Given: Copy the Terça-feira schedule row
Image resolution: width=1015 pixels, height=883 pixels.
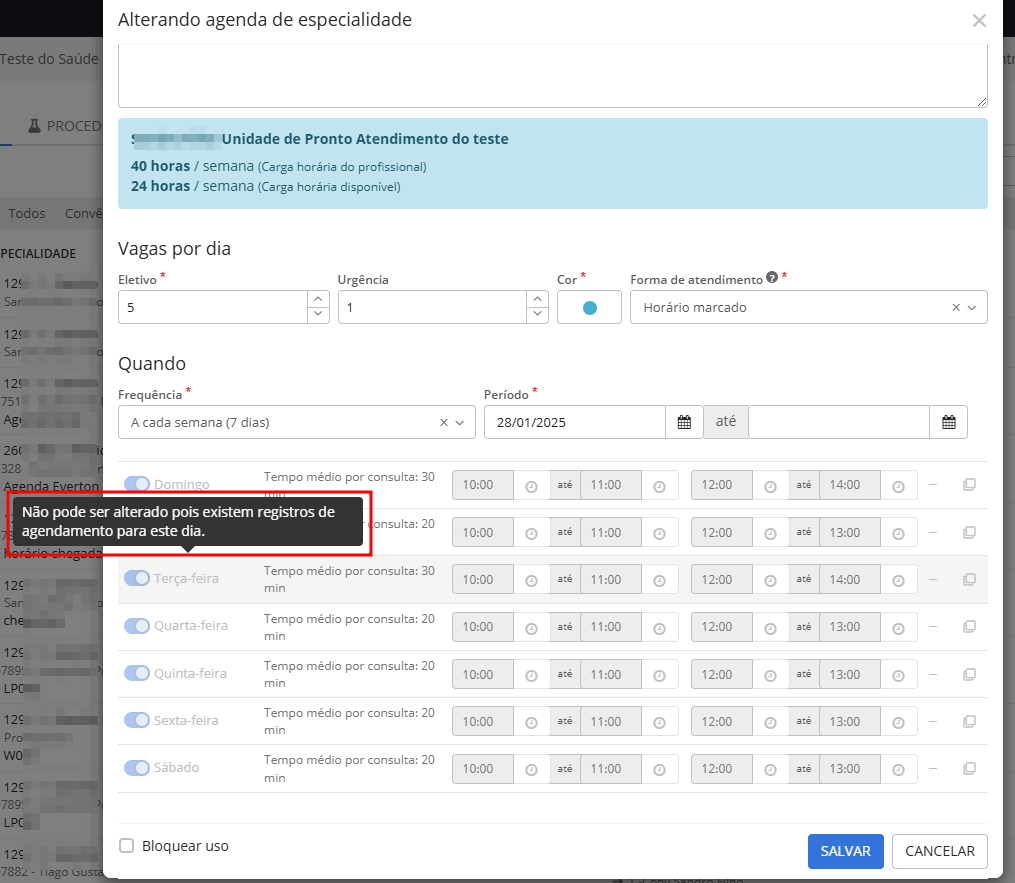Looking at the screenshot, I should coord(969,579).
